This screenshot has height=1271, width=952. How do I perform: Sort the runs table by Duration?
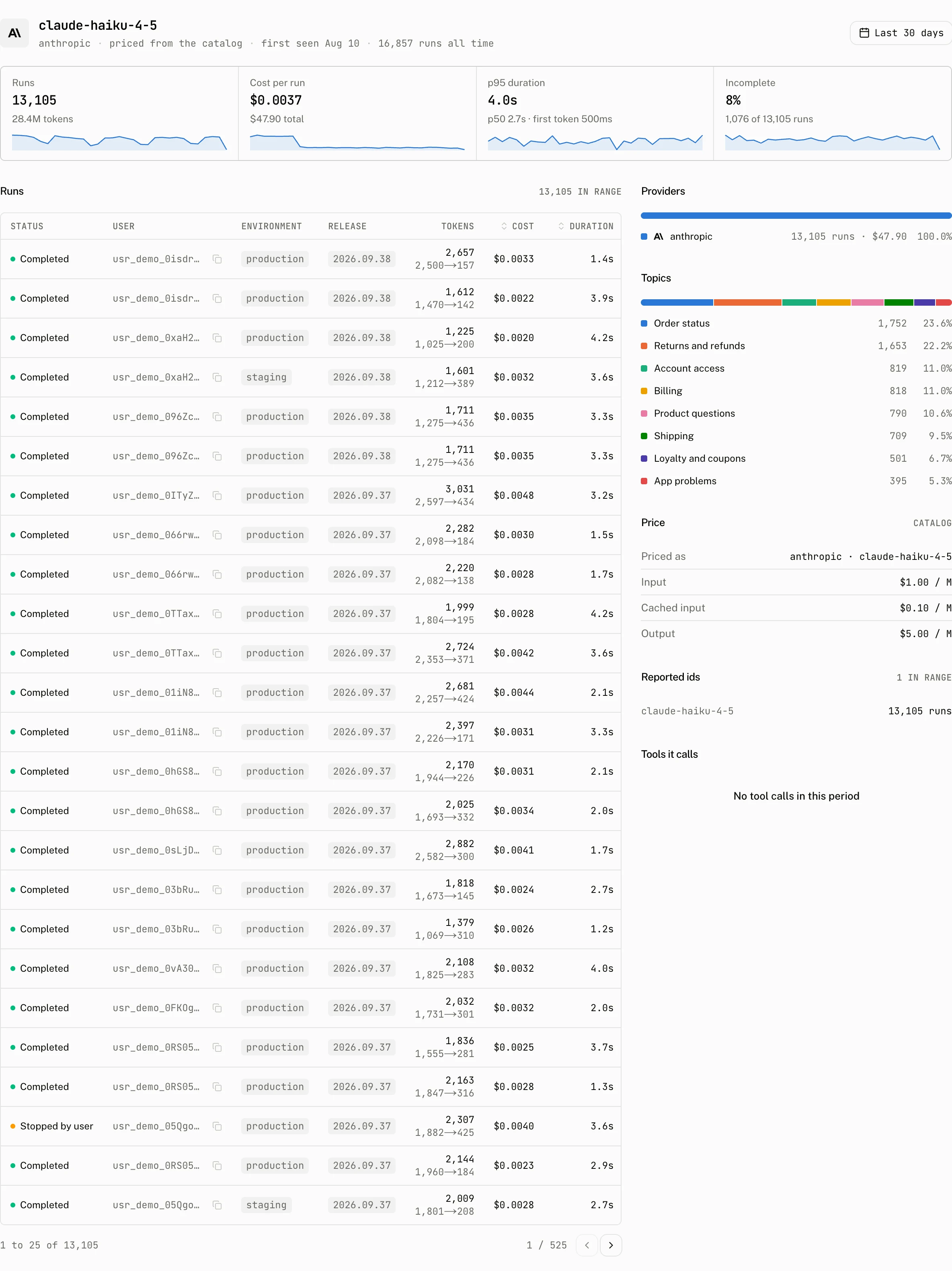click(x=586, y=226)
